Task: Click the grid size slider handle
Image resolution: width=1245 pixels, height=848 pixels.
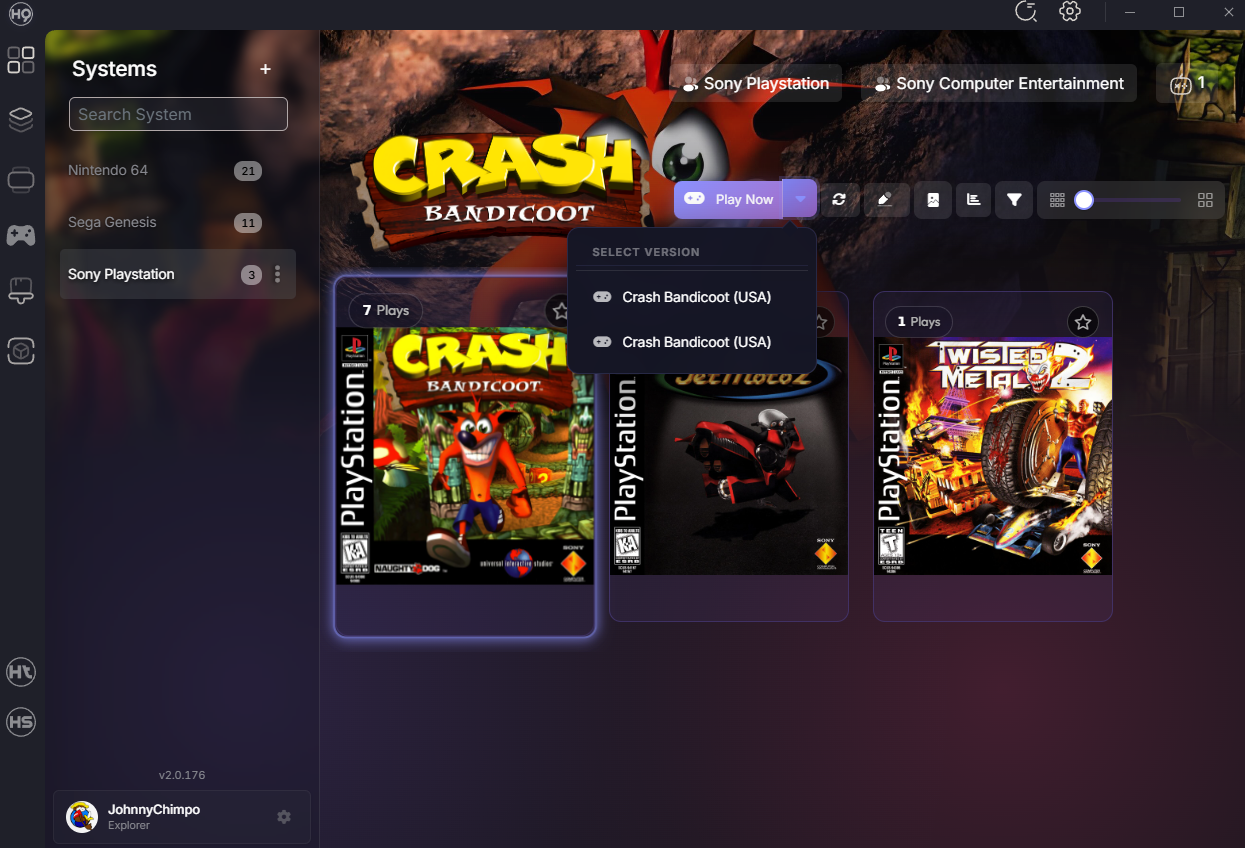Action: (x=1084, y=200)
